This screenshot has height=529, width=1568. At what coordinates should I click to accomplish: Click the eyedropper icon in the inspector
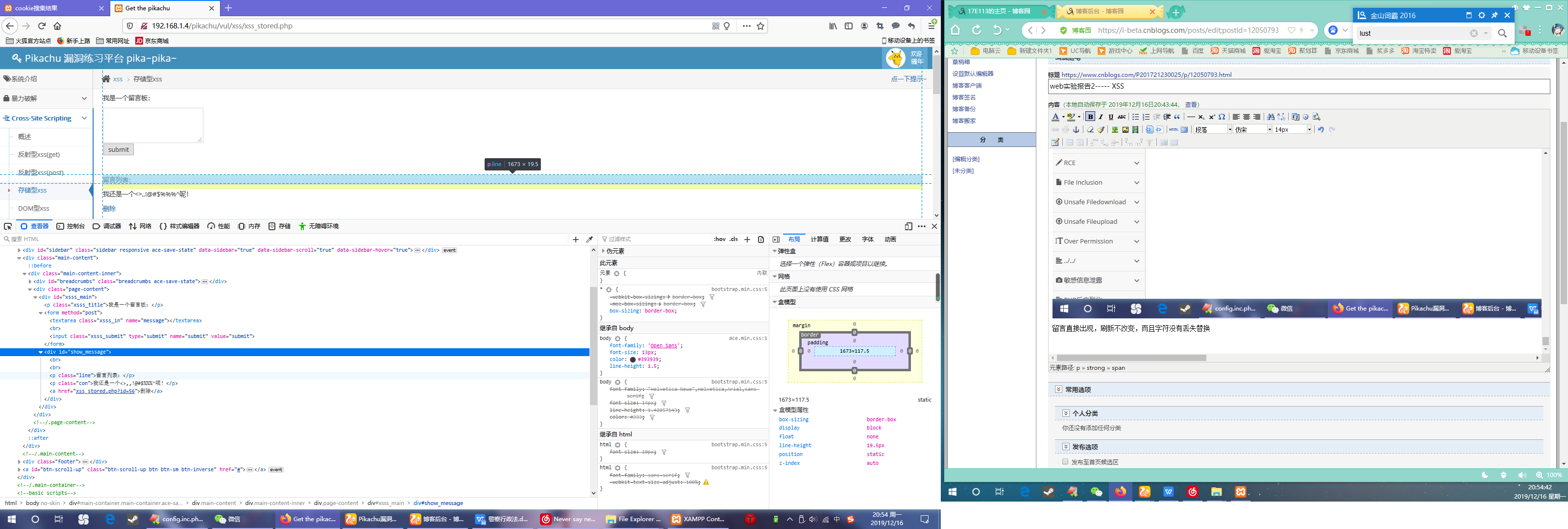tap(589, 239)
